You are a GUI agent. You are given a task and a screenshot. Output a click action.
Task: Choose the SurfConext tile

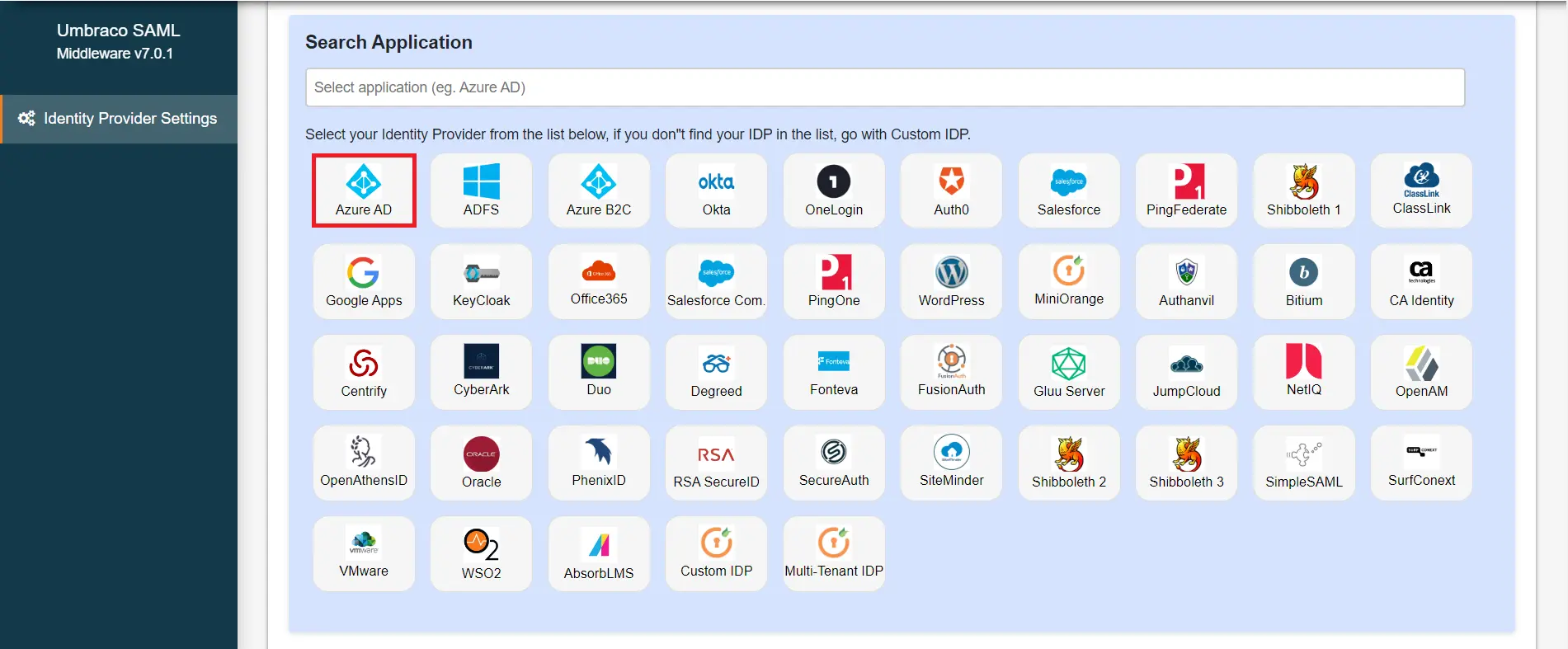1422,463
